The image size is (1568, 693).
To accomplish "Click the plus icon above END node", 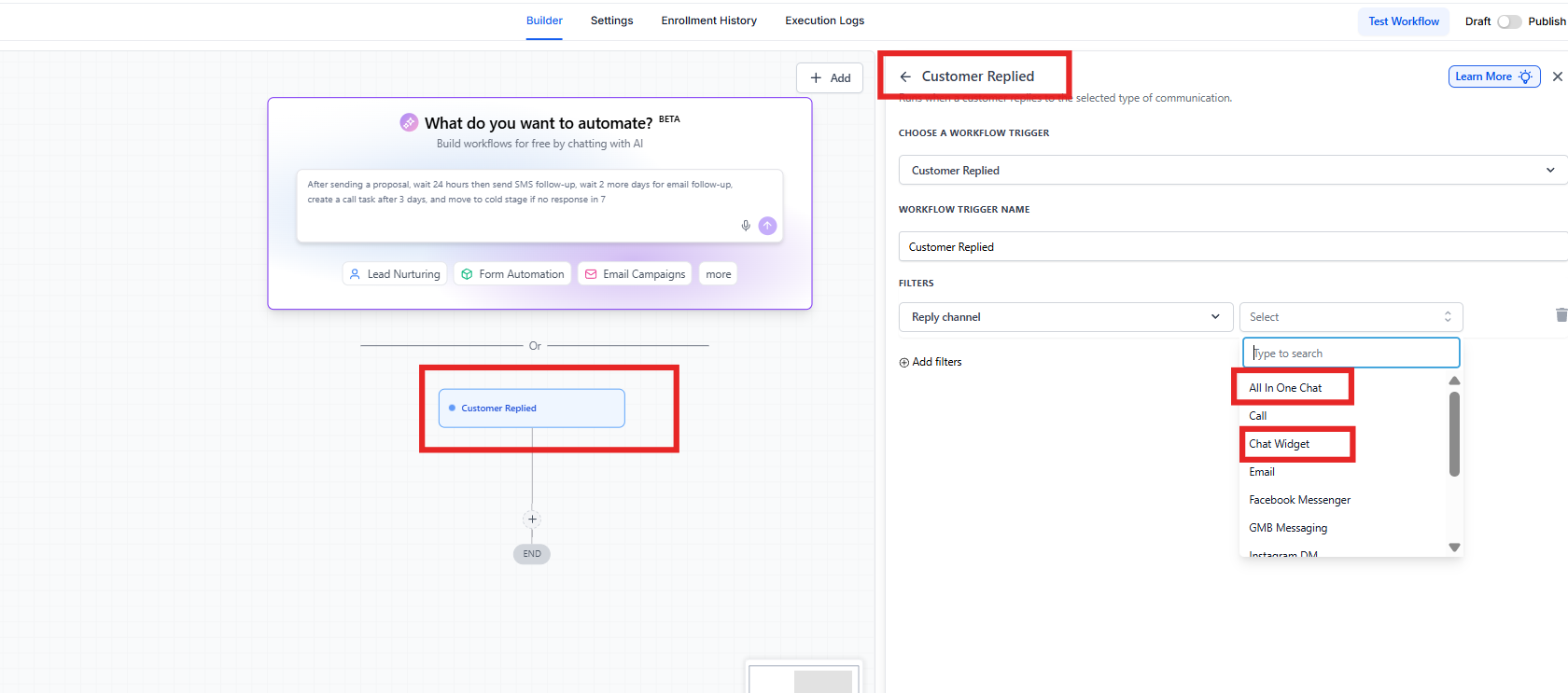I will (532, 520).
